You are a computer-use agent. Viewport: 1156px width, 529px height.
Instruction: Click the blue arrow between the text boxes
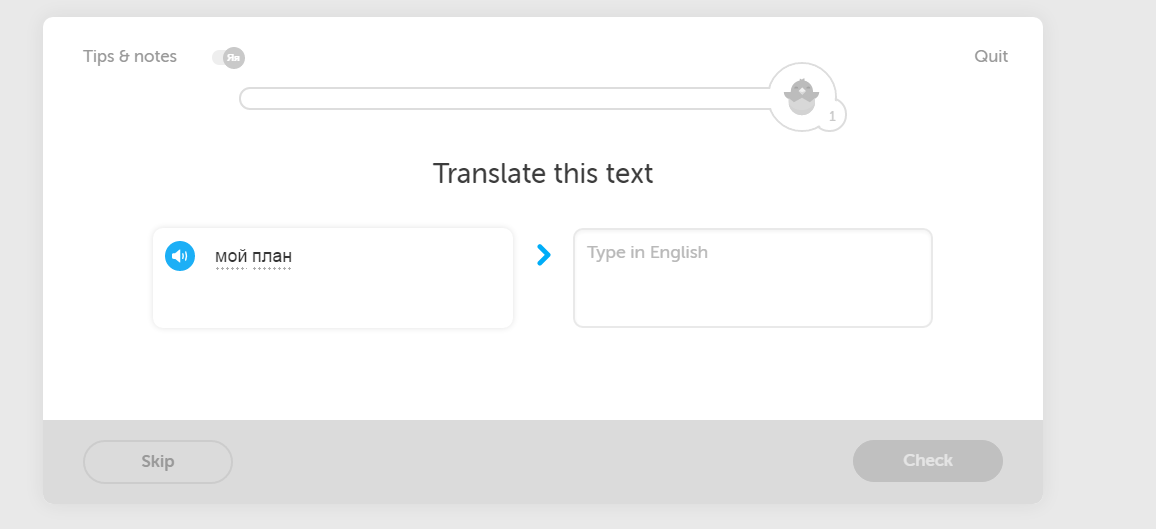click(x=544, y=255)
